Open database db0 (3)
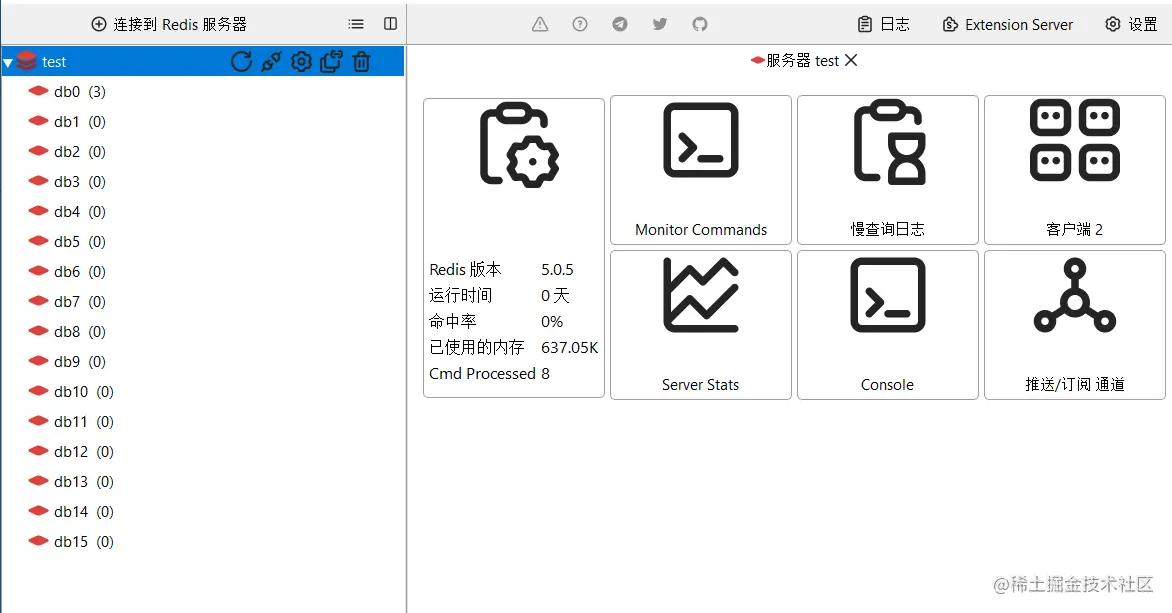 point(67,91)
